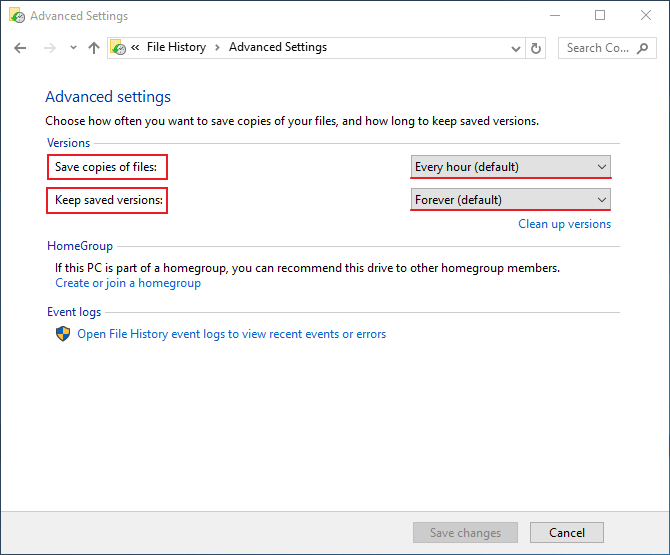Click the shield icon beside event logs

pos(63,334)
